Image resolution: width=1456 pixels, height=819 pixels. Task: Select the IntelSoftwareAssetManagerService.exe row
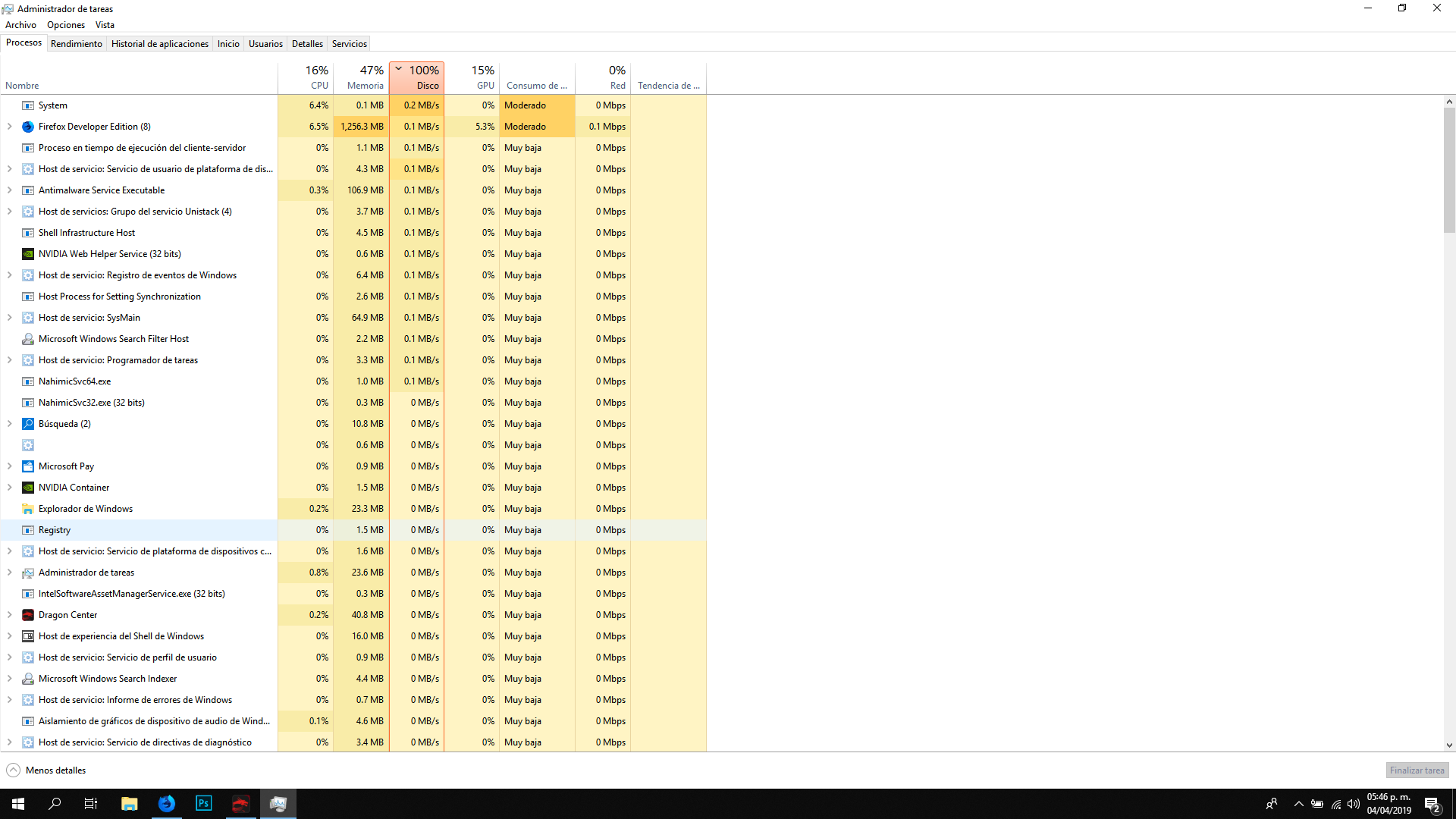click(x=353, y=594)
